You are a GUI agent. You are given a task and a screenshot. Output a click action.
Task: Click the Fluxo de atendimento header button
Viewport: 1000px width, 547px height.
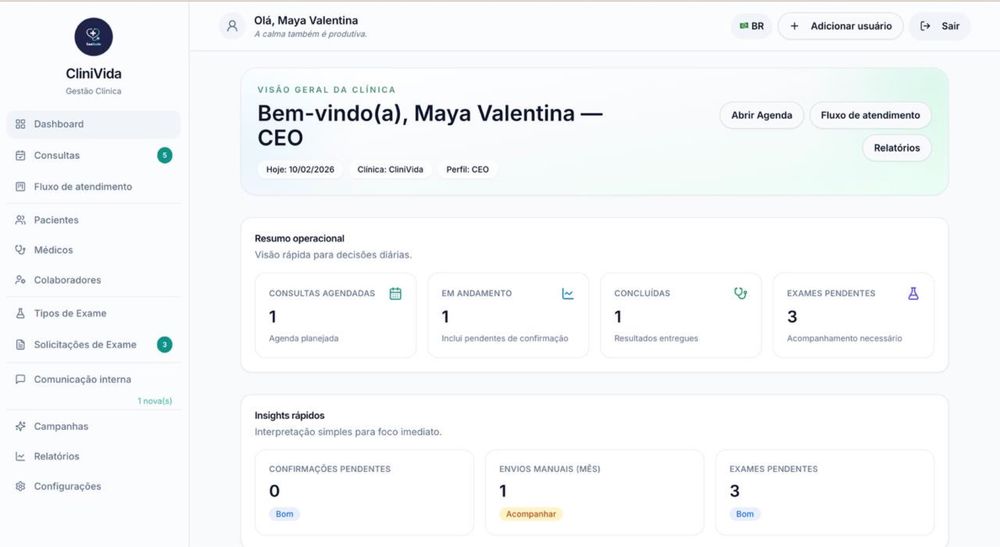pos(871,115)
